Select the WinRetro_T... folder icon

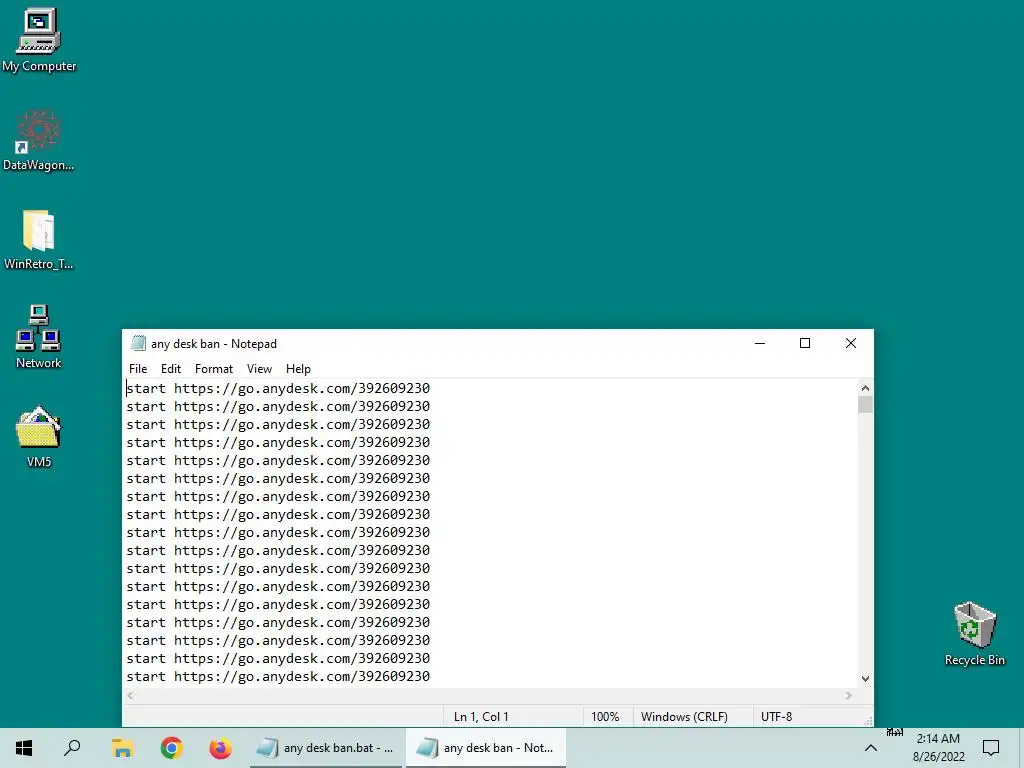pos(39,239)
